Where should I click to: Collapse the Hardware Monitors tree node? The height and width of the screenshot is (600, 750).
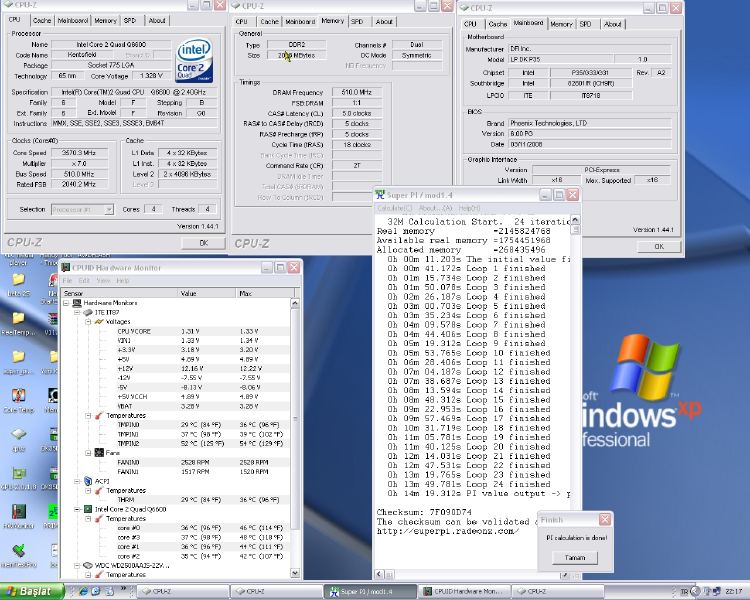(66, 303)
